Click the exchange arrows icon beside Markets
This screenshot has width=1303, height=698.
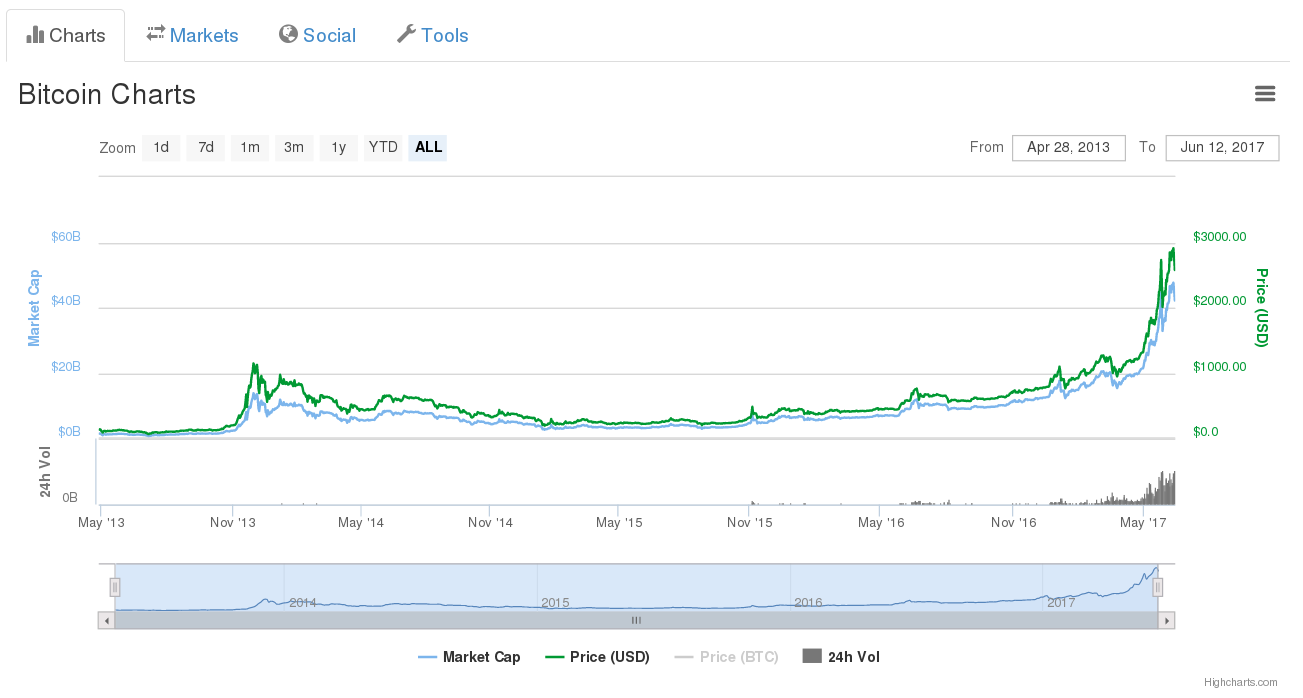click(x=155, y=34)
